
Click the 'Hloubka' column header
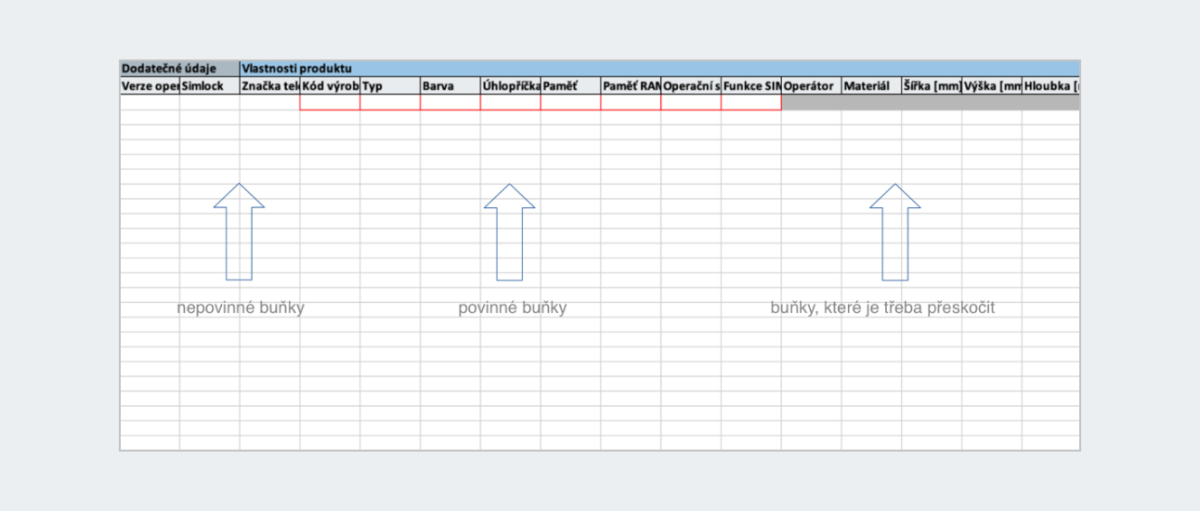pos(1051,86)
